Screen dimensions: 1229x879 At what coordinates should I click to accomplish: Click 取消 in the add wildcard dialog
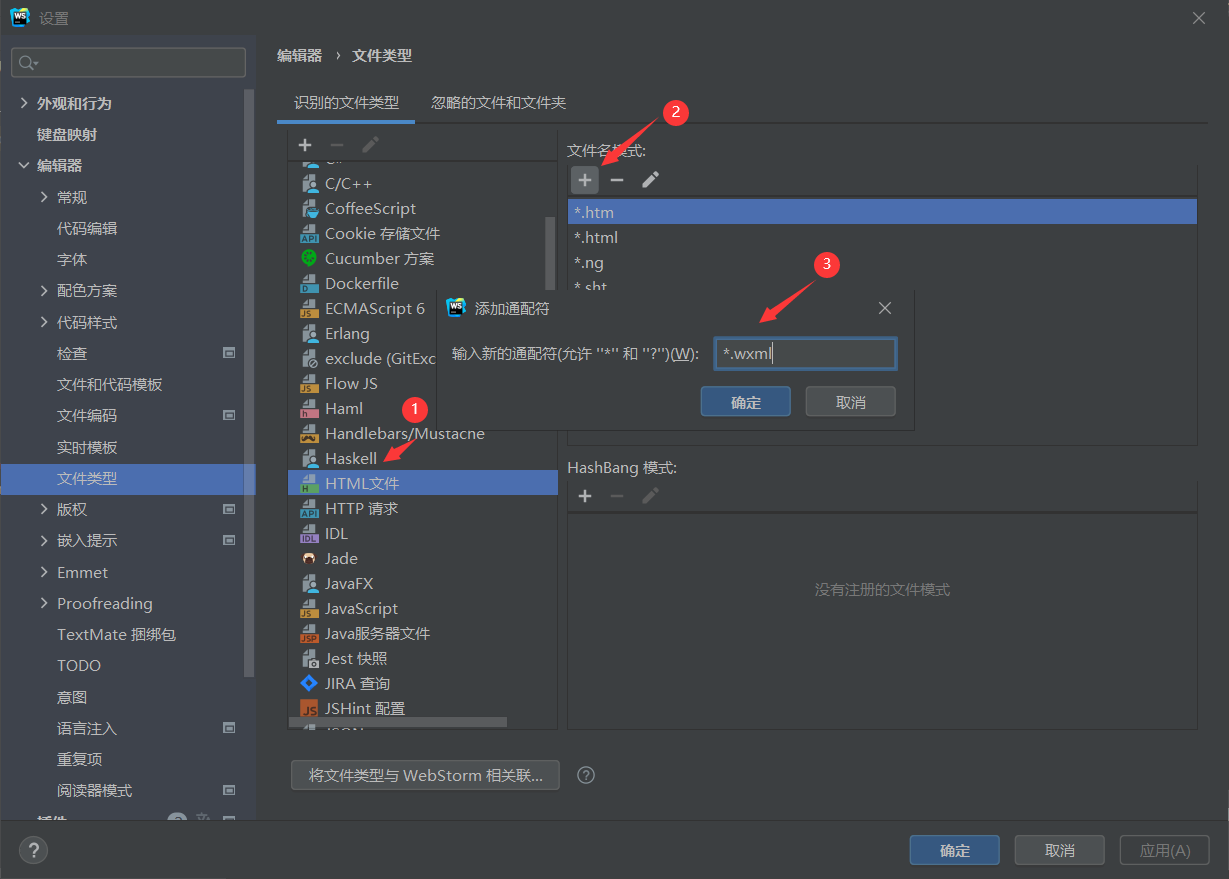pos(850,402)
